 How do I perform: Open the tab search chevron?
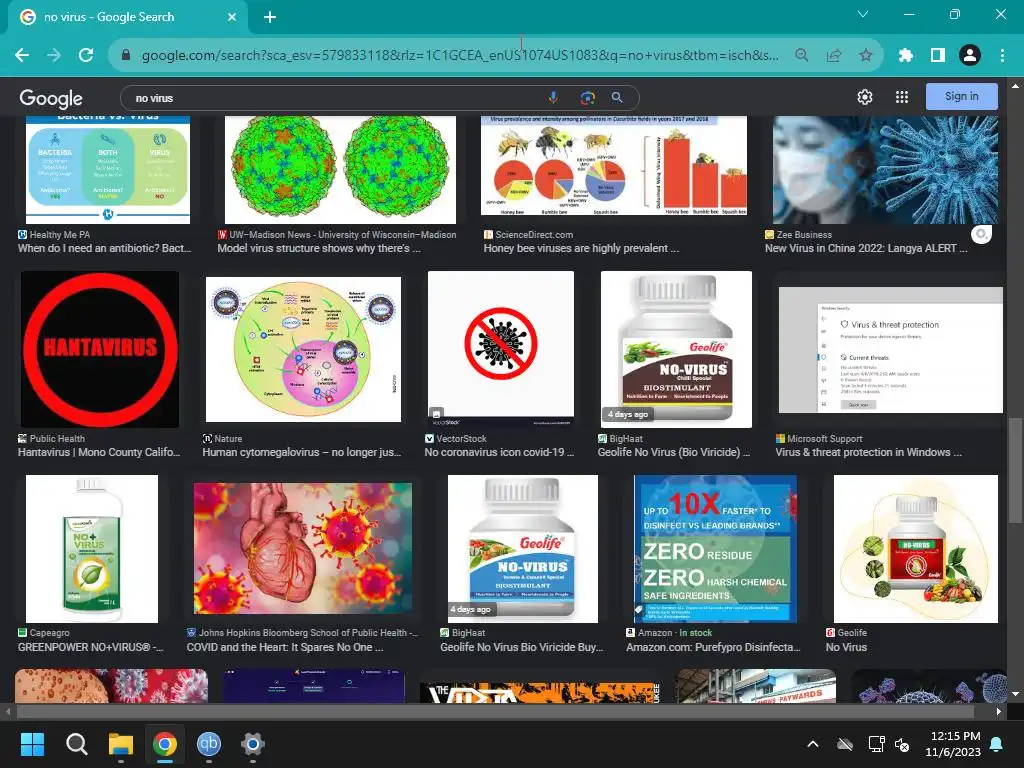click(x=863, y=14)
